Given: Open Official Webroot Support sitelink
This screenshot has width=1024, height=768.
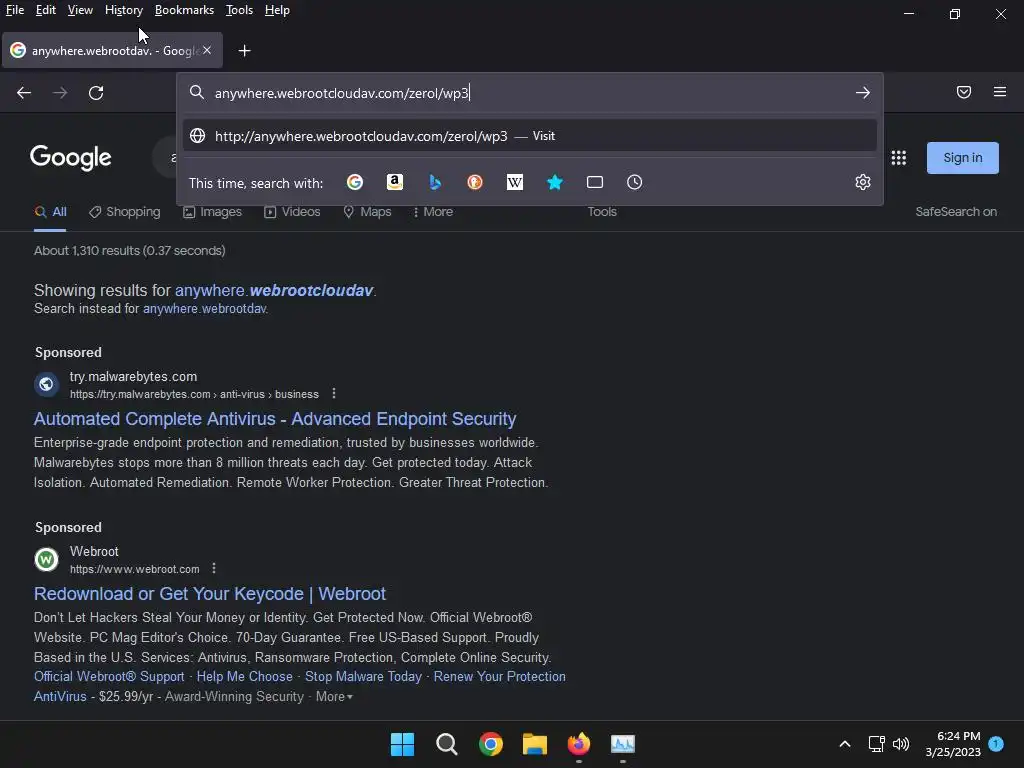Looking at the screenshot, I should click(x=109, y=677).
